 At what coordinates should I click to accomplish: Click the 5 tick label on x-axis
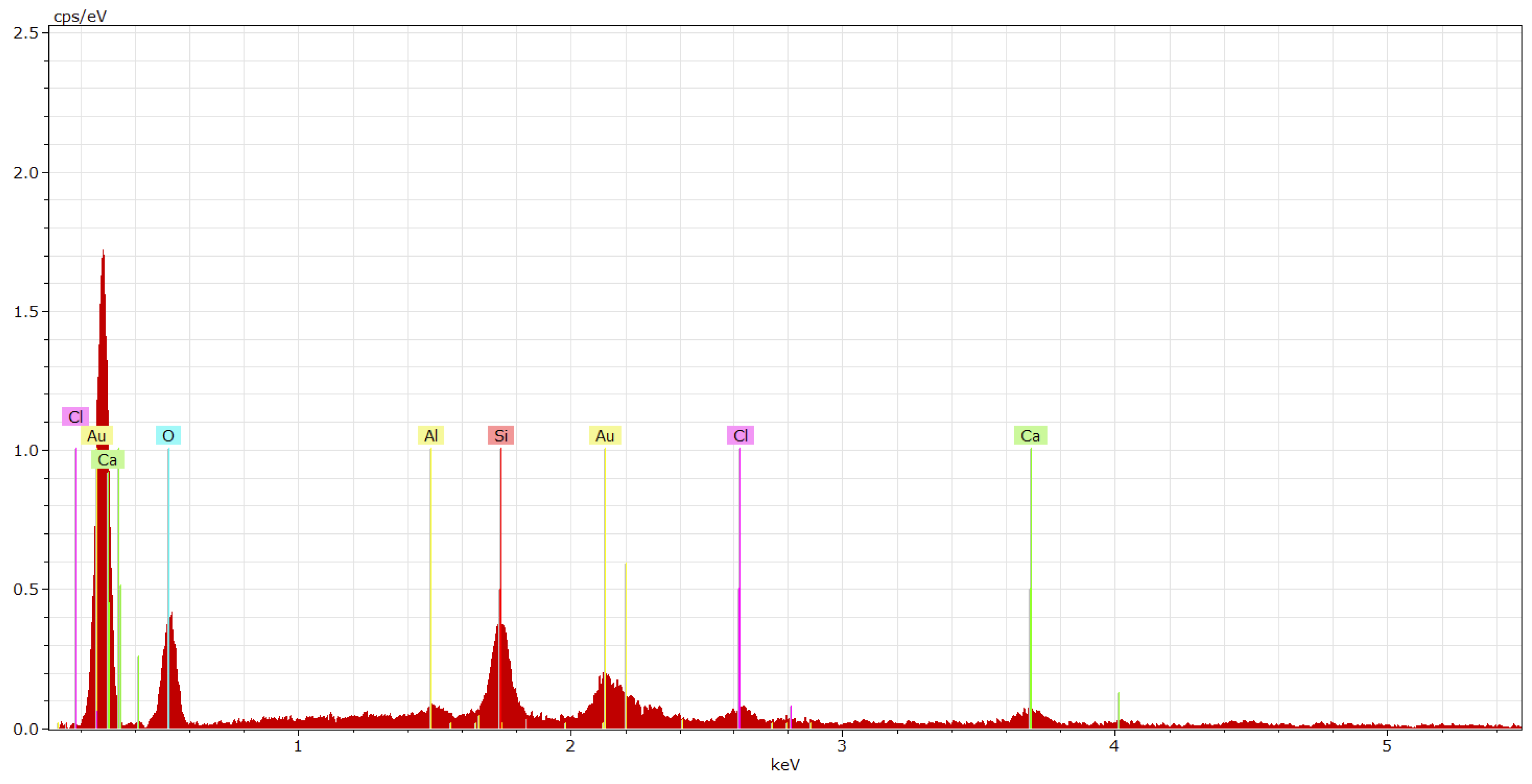[1386, 746]
